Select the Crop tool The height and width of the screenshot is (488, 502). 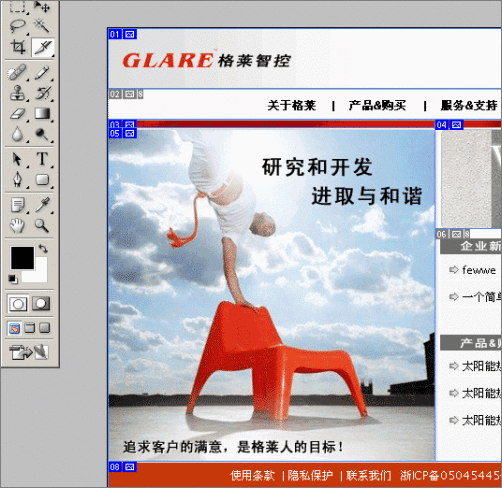click(x=17, y=47)
